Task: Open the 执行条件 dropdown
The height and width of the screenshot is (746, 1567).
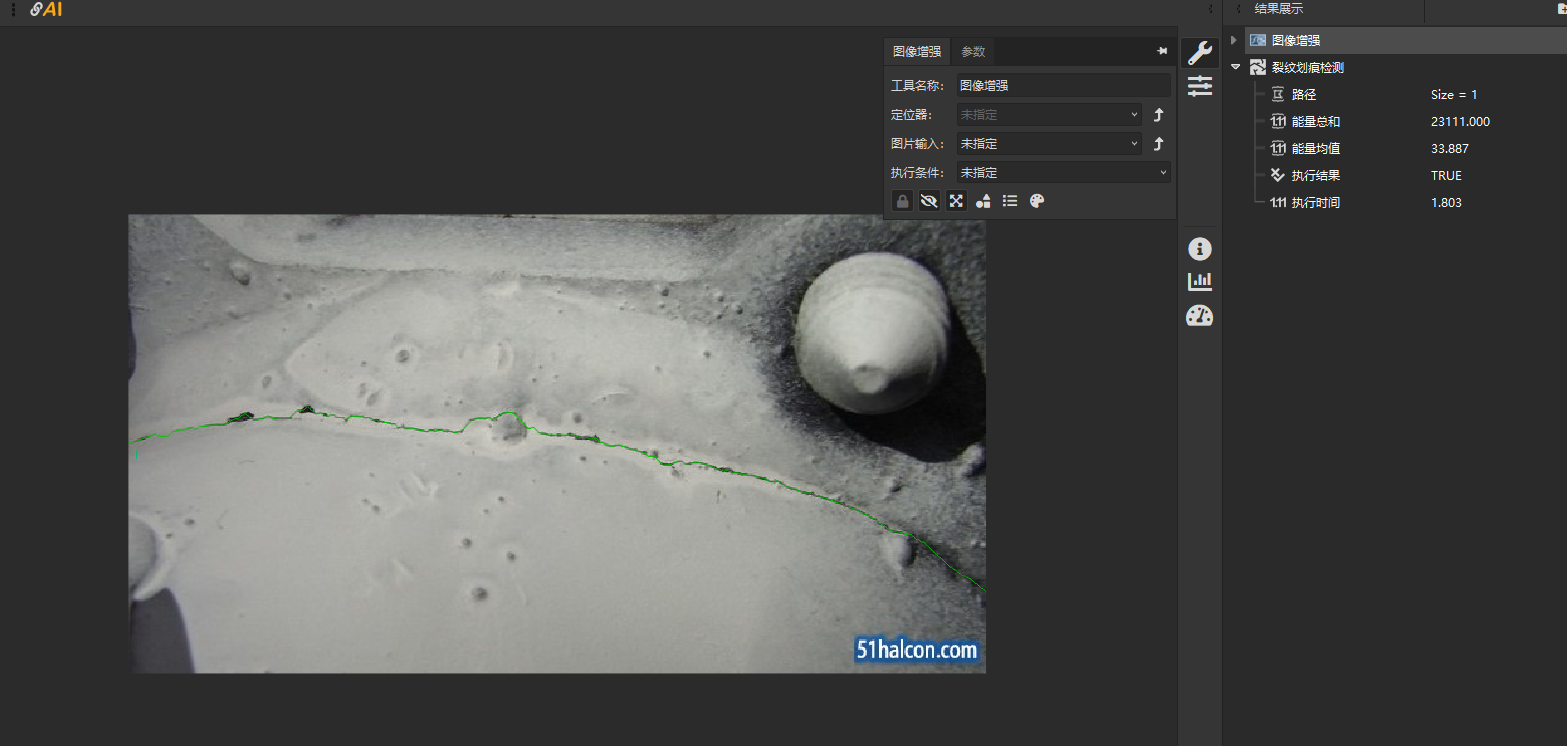Action: point(1062,173)
